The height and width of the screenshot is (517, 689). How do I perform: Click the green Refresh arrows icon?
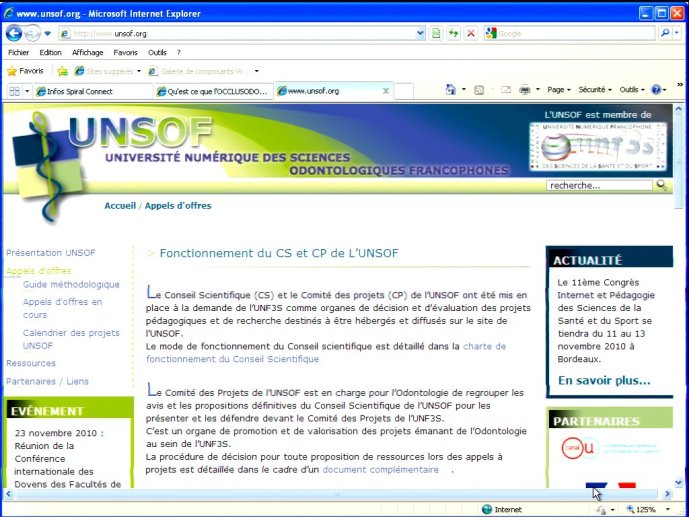point(453,33)
